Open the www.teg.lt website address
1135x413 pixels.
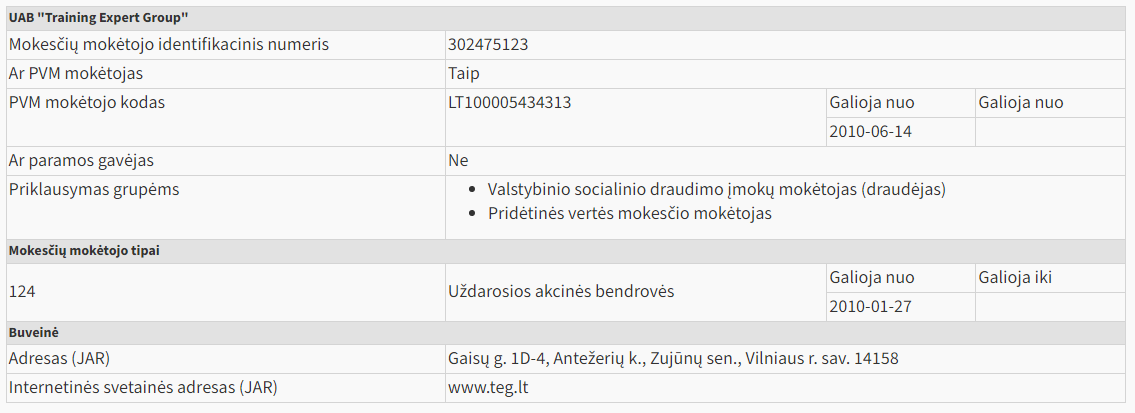487,388
